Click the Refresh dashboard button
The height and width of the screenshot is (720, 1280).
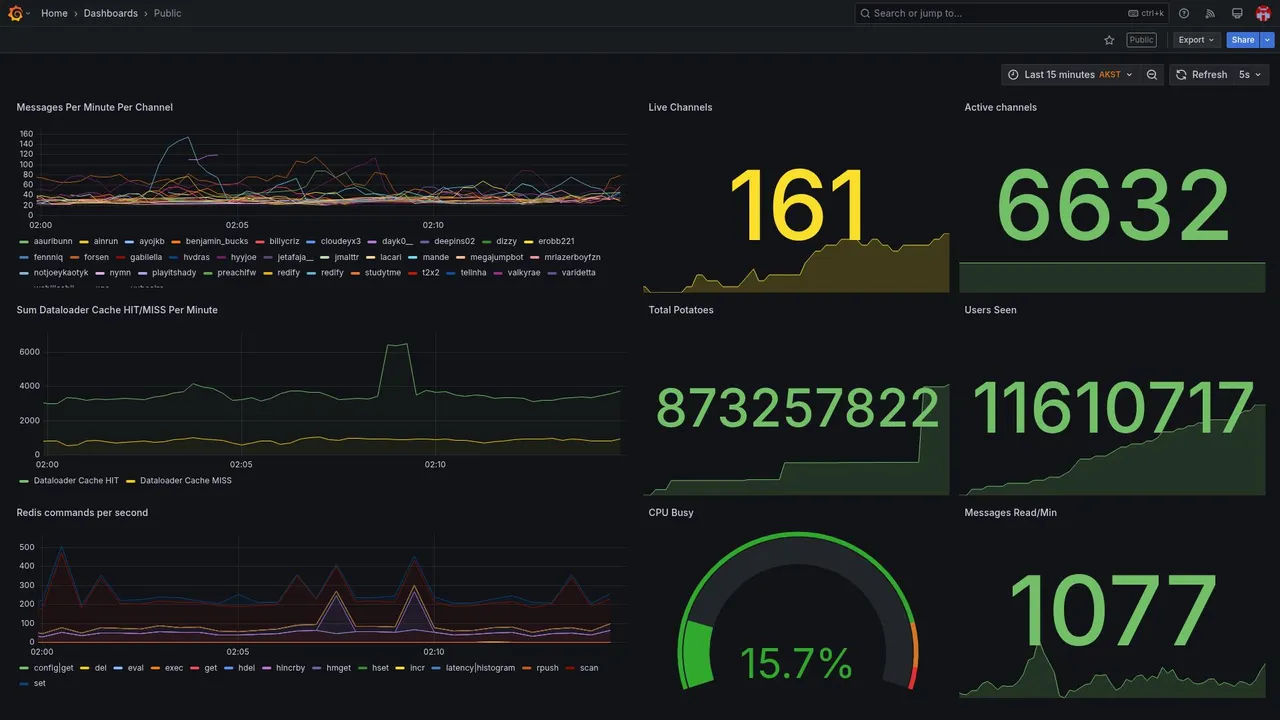pos(1200,74)
